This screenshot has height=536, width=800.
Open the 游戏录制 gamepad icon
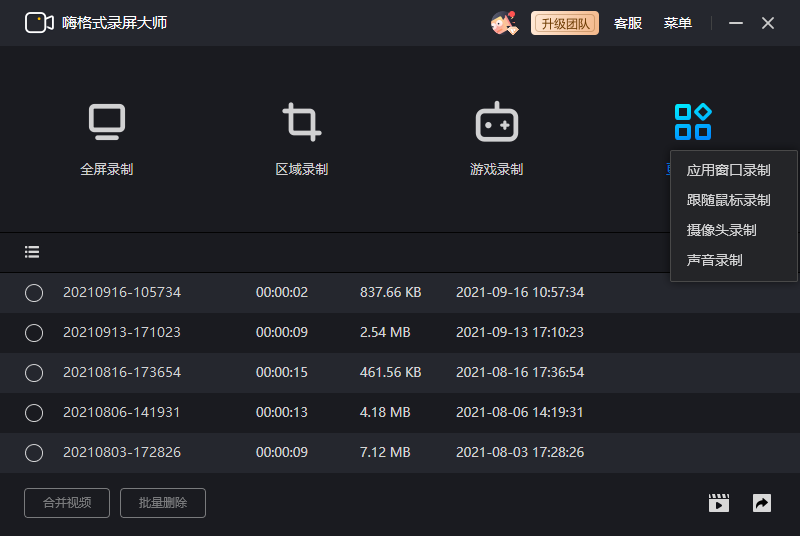point(496,122)
